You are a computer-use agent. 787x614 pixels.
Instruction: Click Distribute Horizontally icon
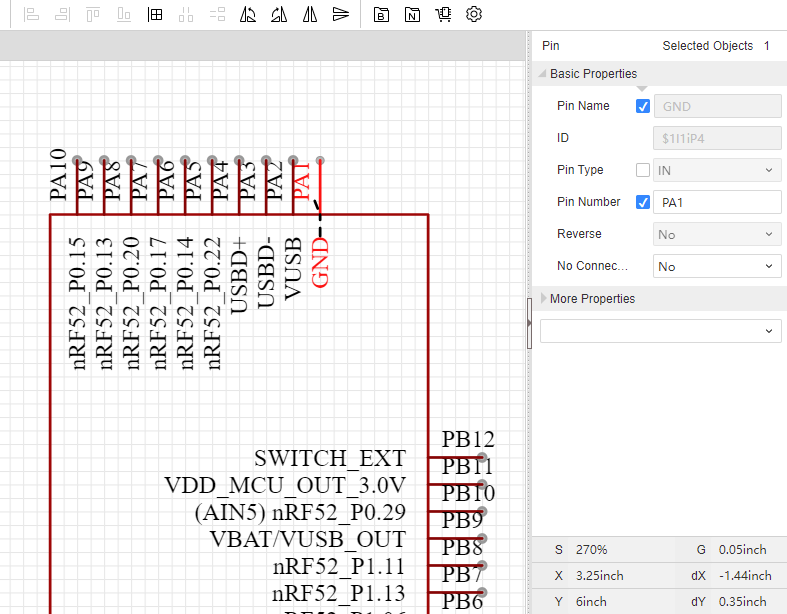[x=186, y=15]
